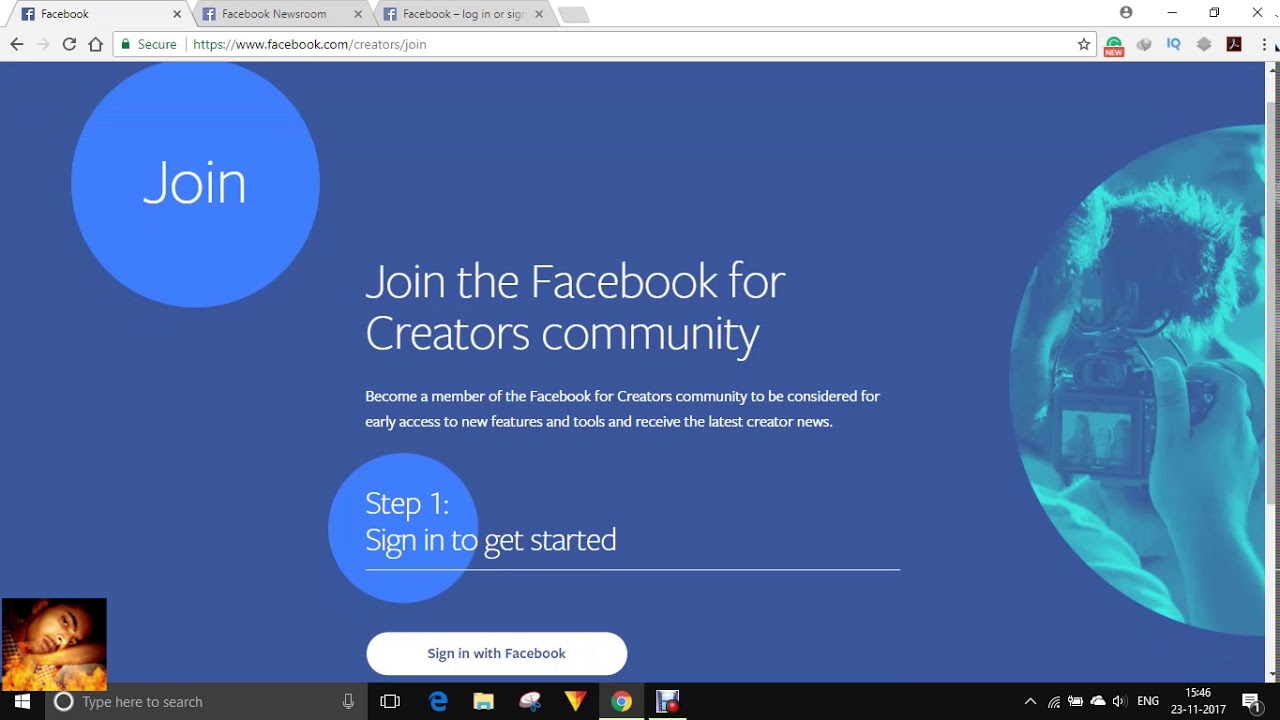The width and height of the screenshot is (1280, 720).
Task: Click Sign in with Facebook button
Action: (496, 653)
